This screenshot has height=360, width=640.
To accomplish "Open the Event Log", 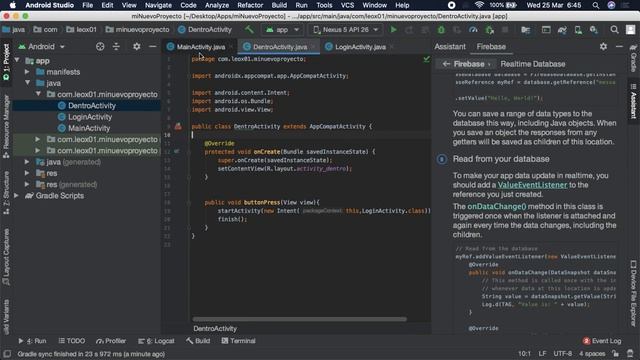I will click(602, 341).
